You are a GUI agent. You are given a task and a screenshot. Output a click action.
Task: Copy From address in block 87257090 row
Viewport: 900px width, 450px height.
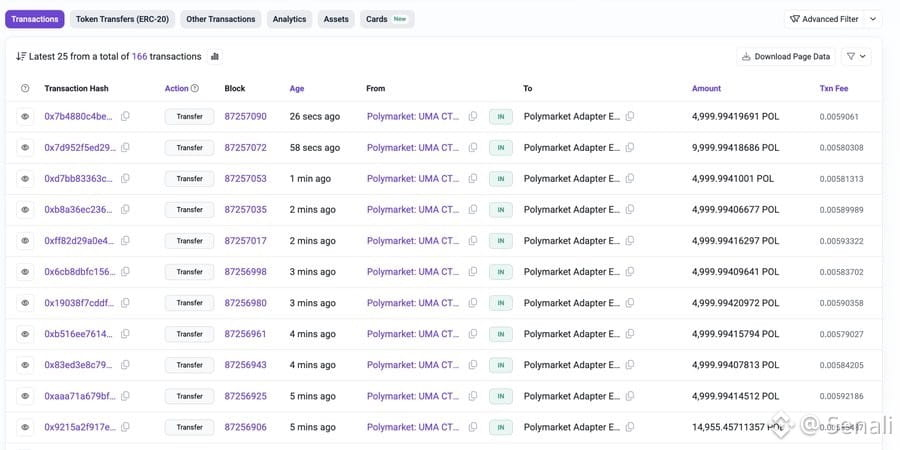coord(472,116)
